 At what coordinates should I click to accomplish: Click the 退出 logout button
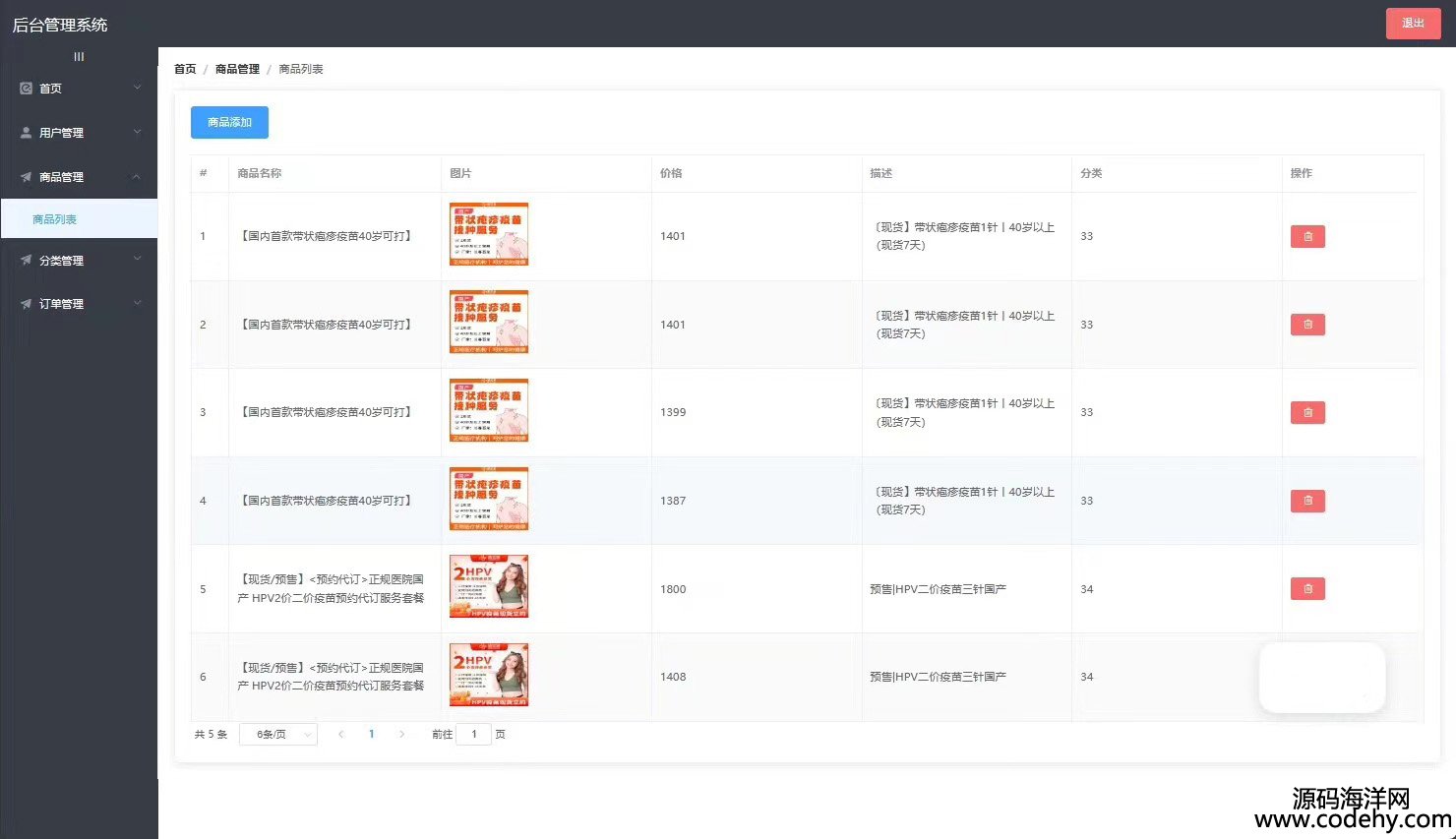coord(1413,24)
